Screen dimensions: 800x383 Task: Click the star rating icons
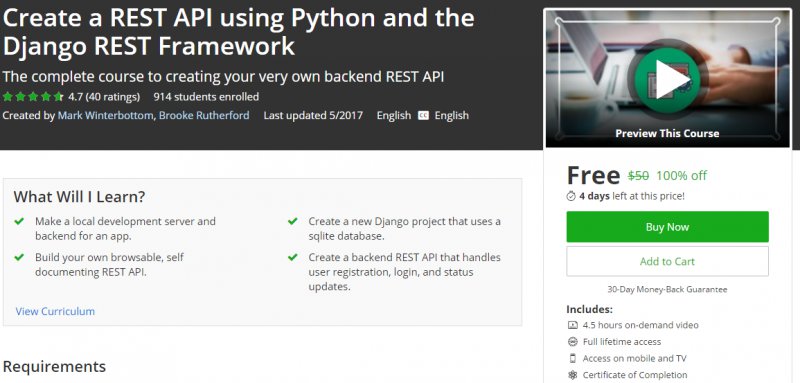[x=33, y=96]
